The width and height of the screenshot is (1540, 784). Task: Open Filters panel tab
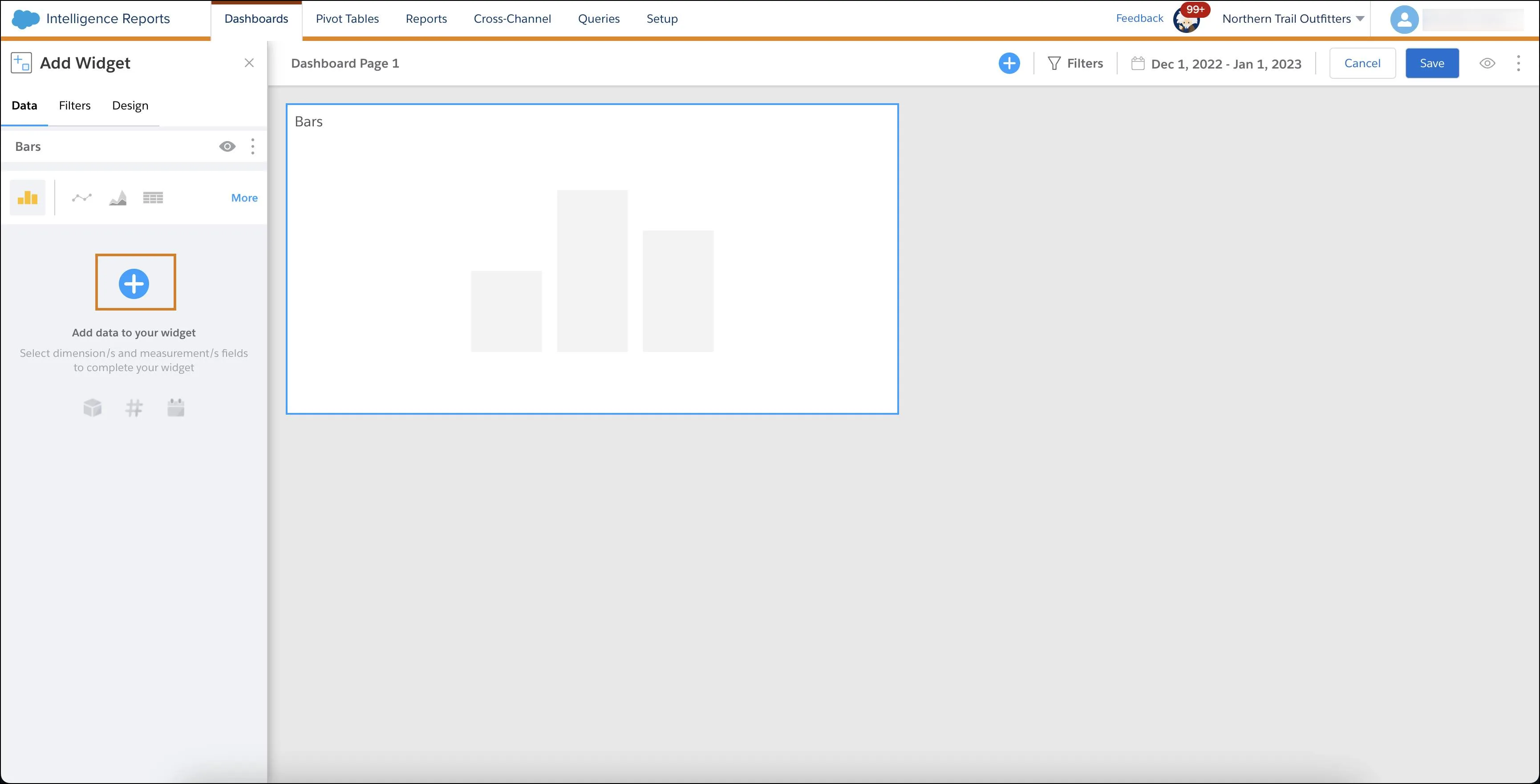[x=75, y=105]
